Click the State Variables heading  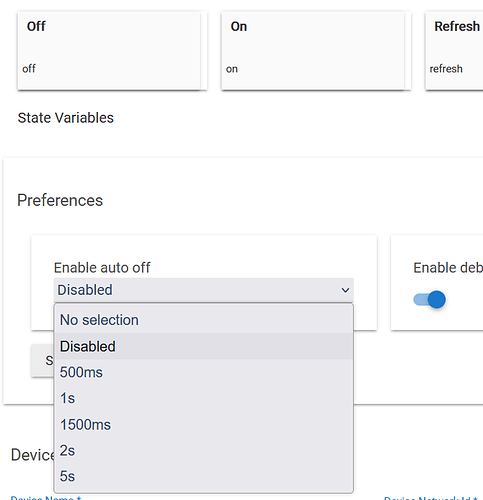[x=66, y=118]
